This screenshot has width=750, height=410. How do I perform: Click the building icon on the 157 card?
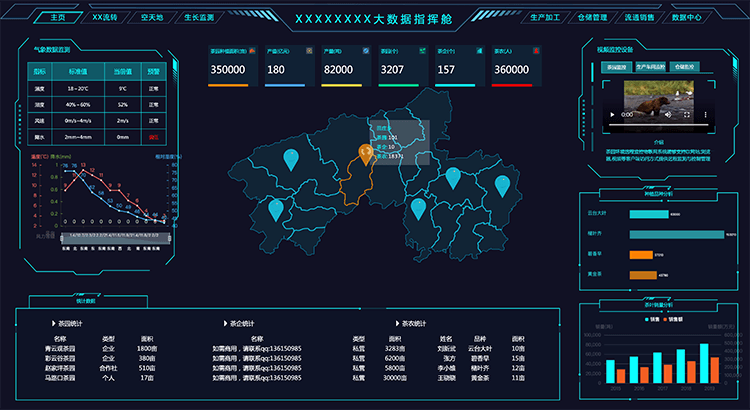(479, 51)
